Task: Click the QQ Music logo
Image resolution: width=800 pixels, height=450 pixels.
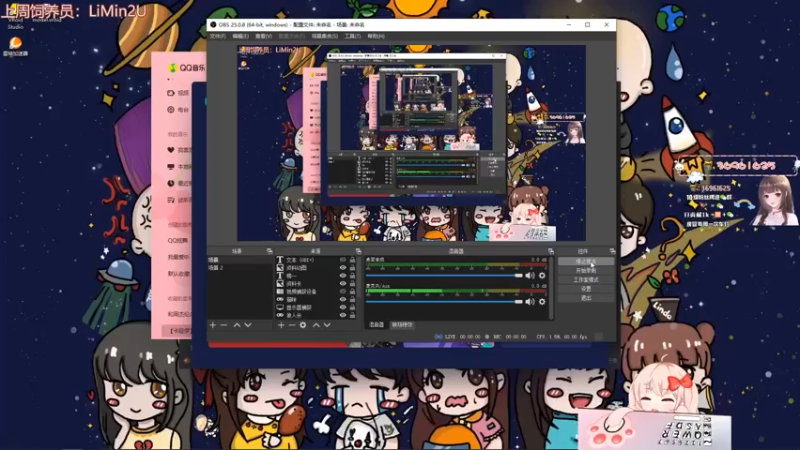Action: [173, 68]
